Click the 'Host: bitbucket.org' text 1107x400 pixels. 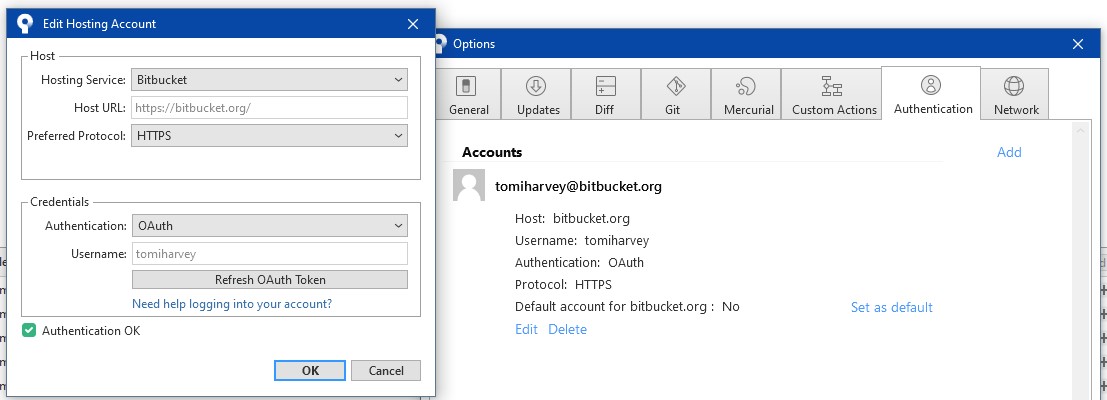[573, 219]
